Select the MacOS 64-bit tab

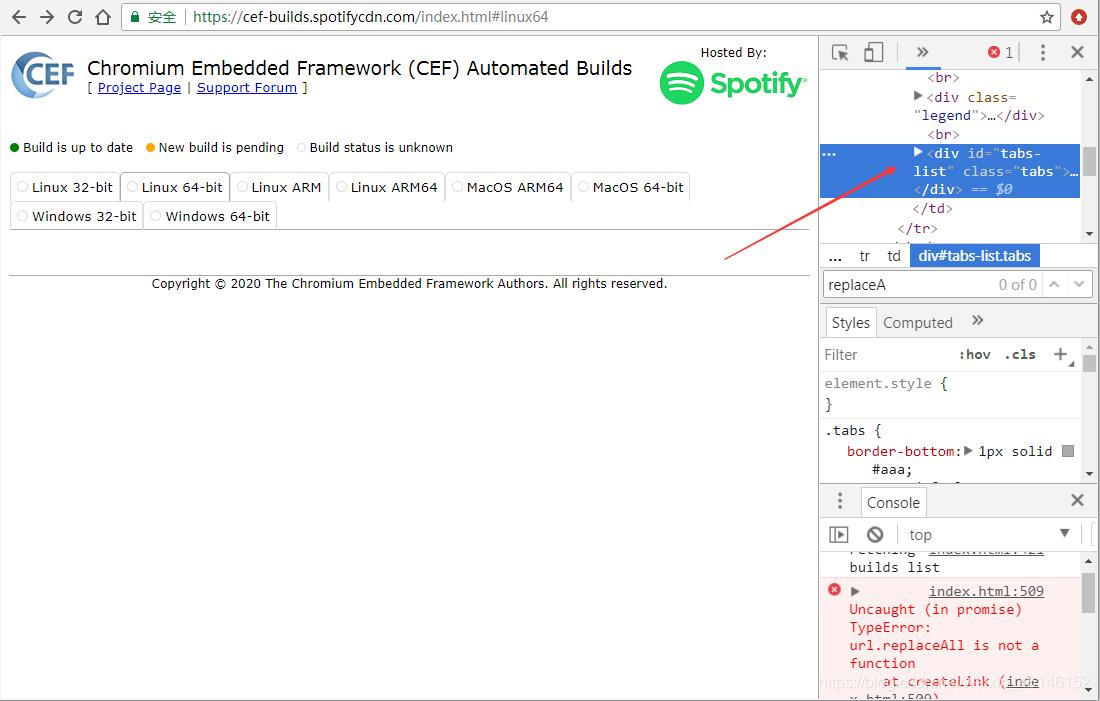(x=631, y=187)
